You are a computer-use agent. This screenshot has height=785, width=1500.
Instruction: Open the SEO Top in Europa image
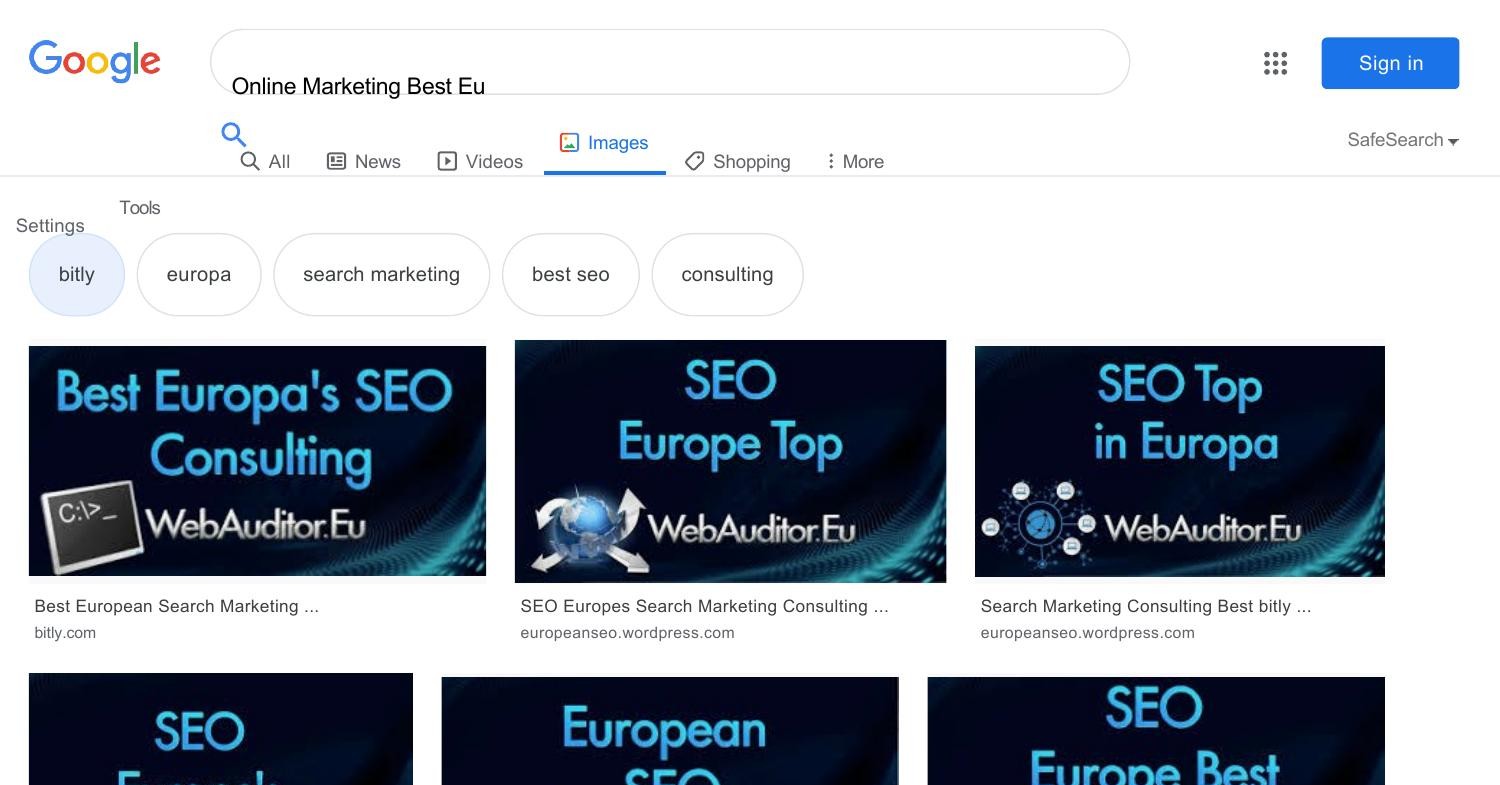pyautogui.click(x=1180, y=461)
